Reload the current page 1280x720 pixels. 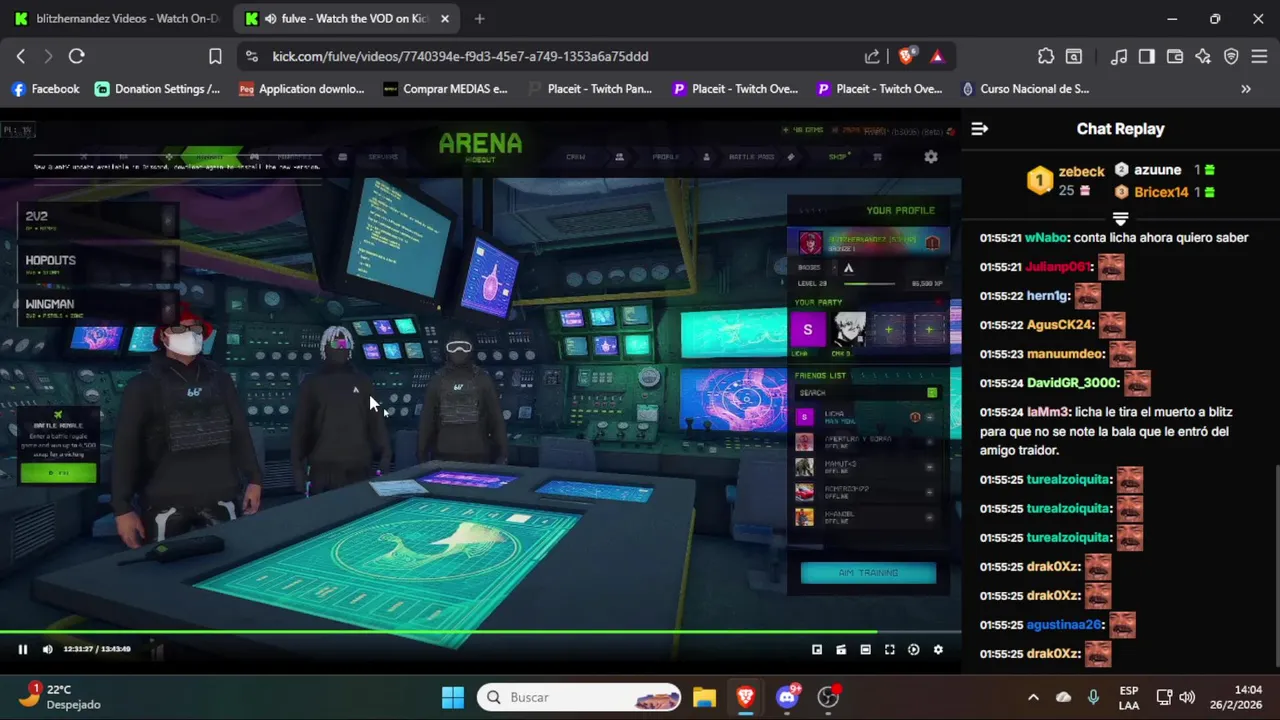tap(76, 56)
